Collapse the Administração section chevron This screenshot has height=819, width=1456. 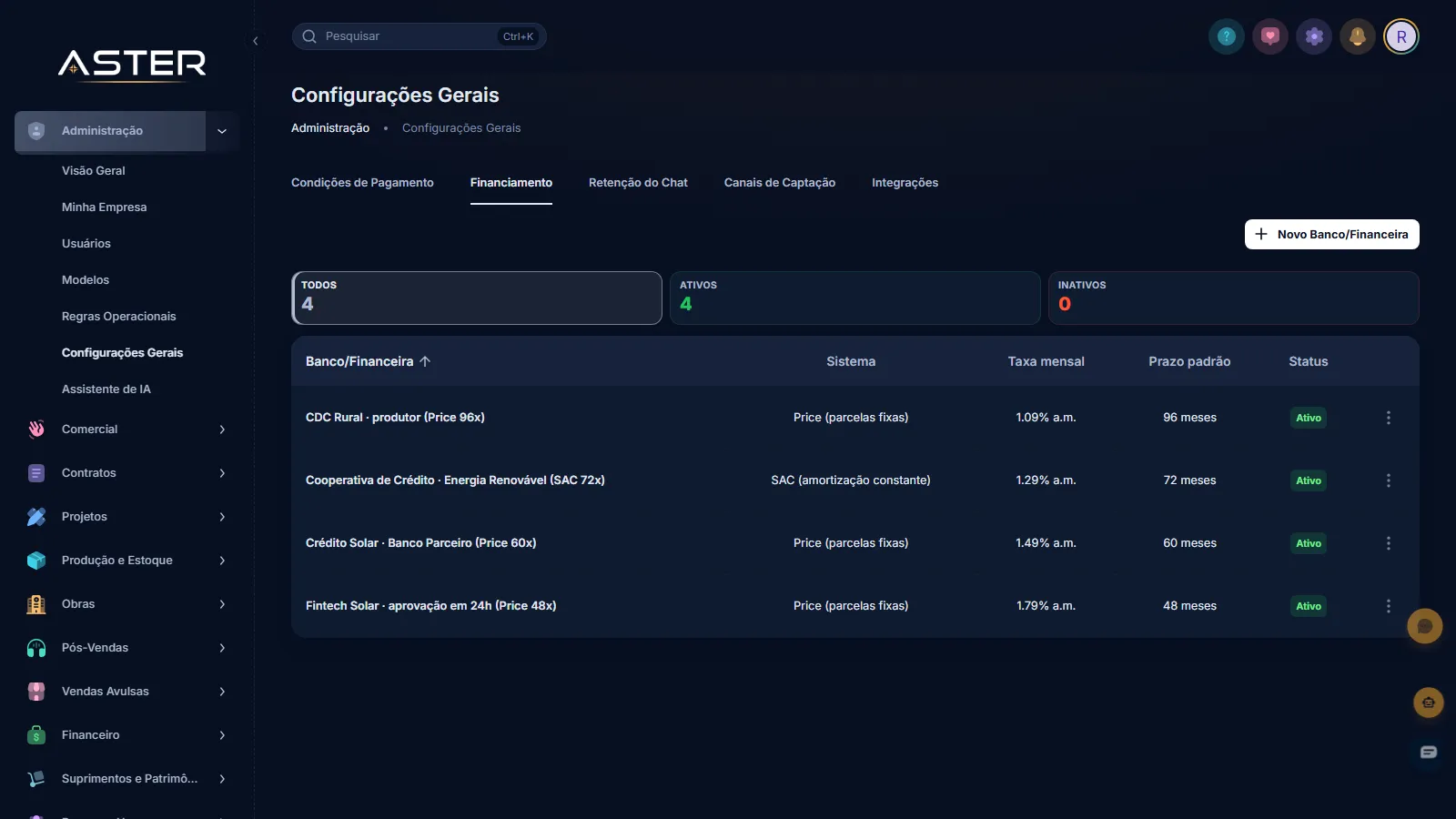pos(222,131)
